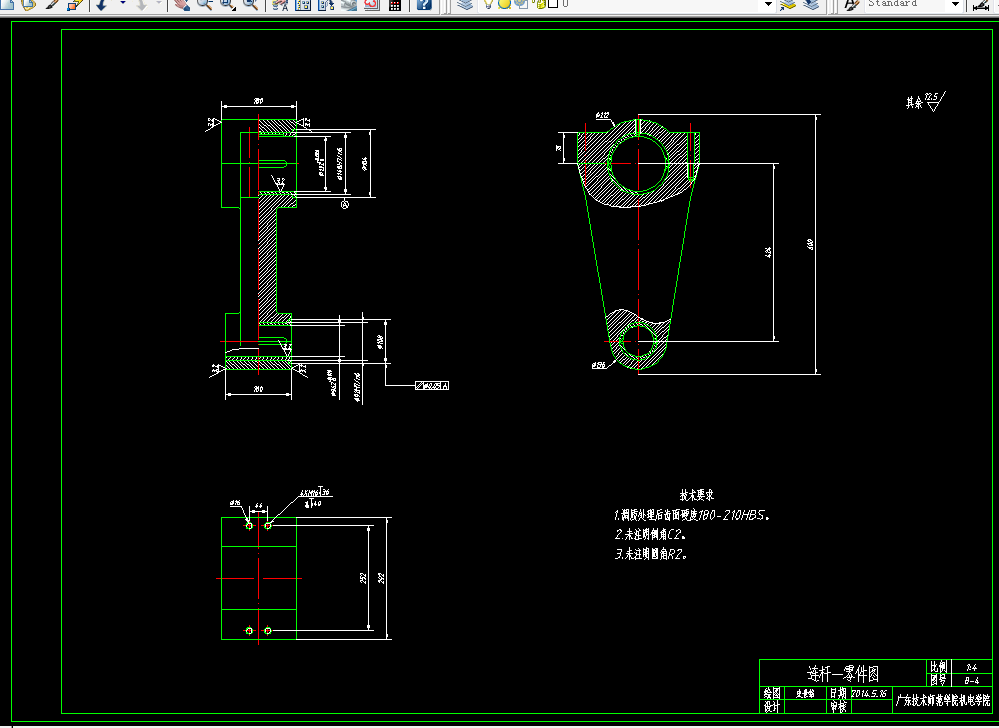Click the technical requirement line ending R2
The image size is (999, 728).
pyautogui.click(x=650, y=554)
